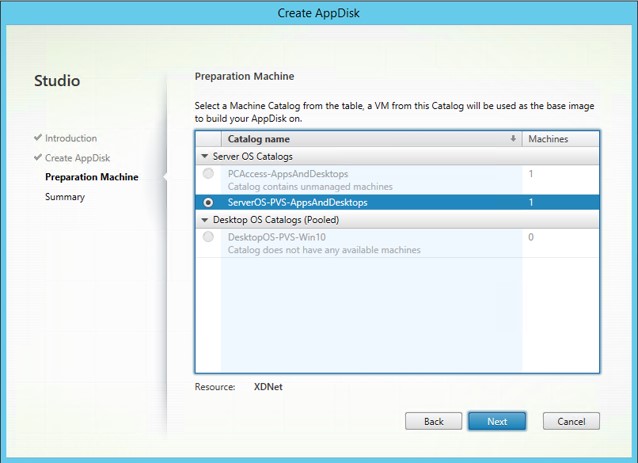Screen dimensions: 638x463
Task: Click the Next button
Action: coord(497,421)
